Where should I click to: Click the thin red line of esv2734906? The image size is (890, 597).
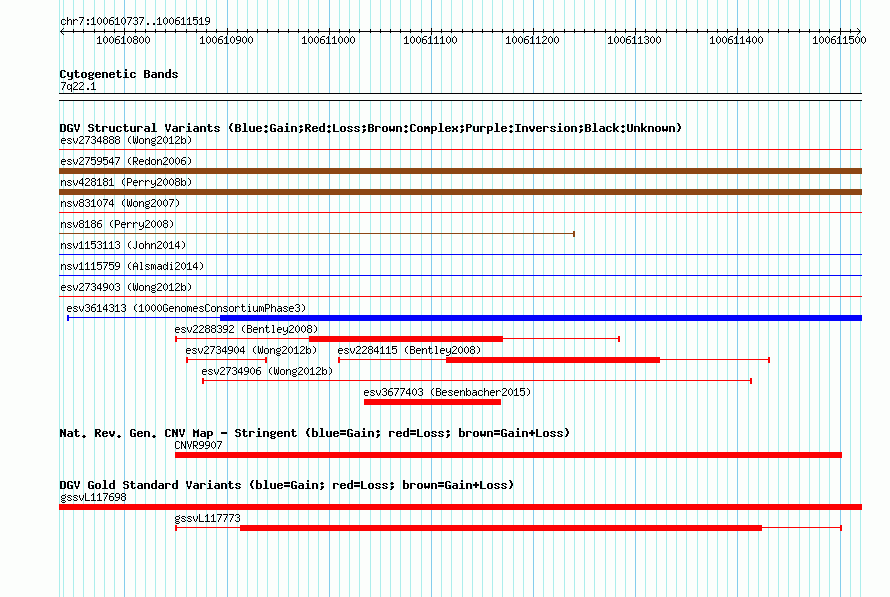tap(477, 381)
